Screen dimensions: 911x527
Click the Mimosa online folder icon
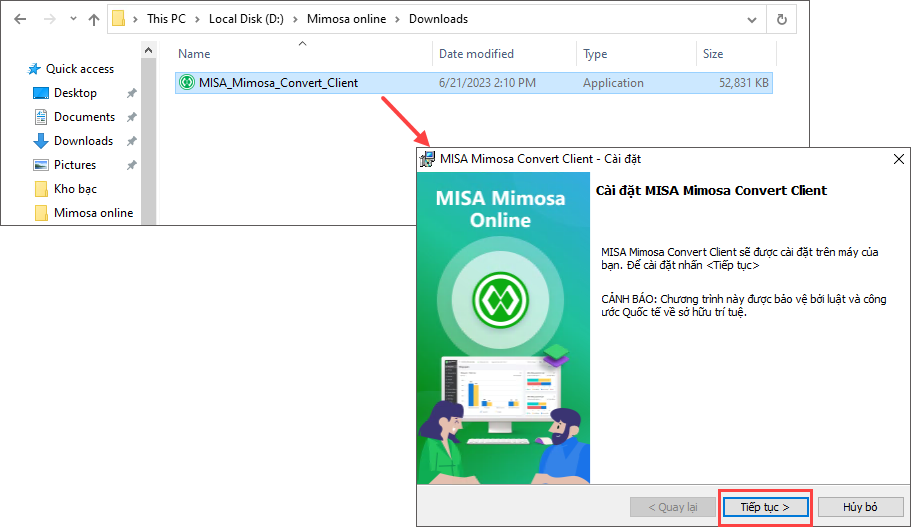coord(41,213)
